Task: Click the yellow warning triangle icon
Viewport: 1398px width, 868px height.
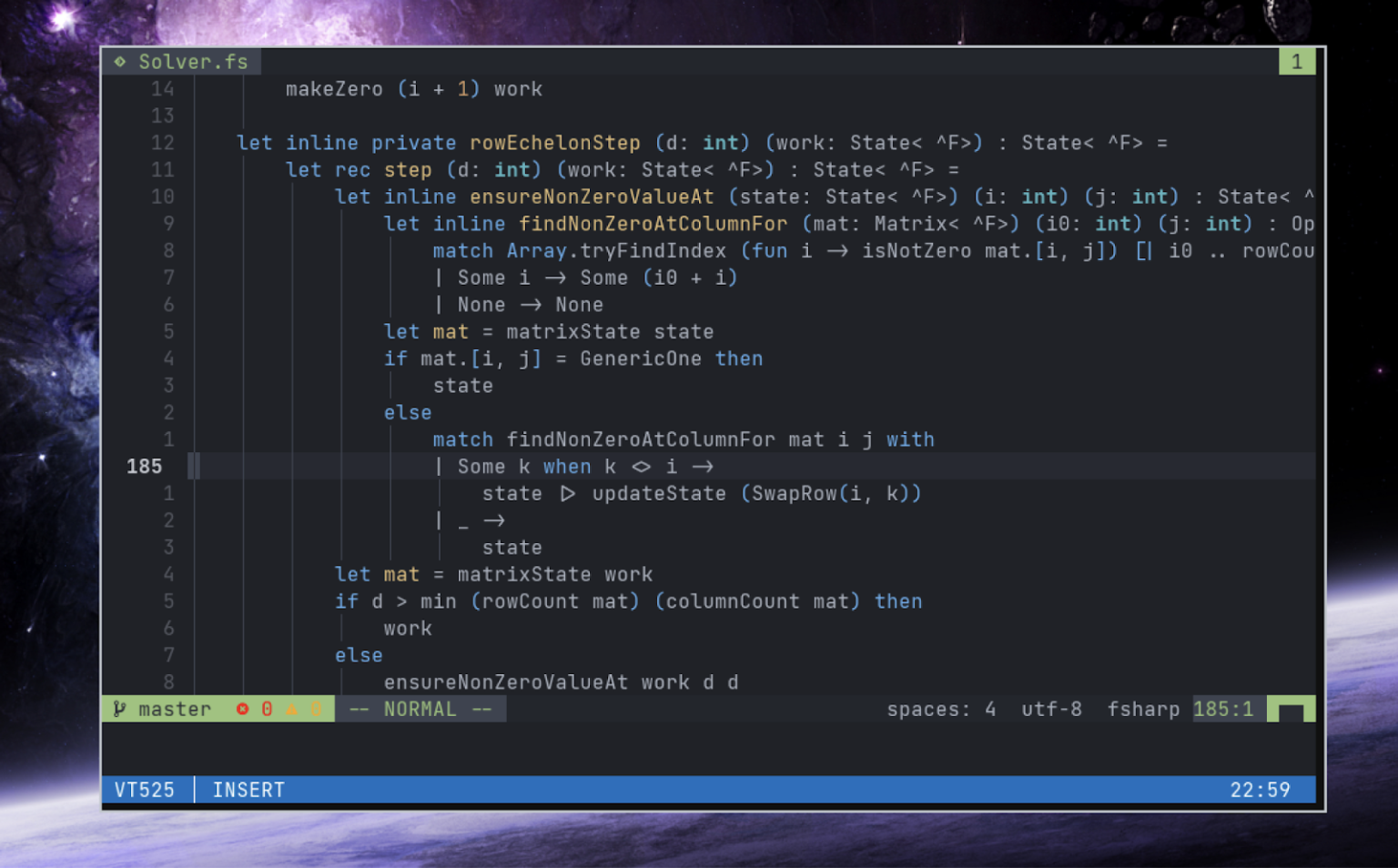Action: point(291,709)
